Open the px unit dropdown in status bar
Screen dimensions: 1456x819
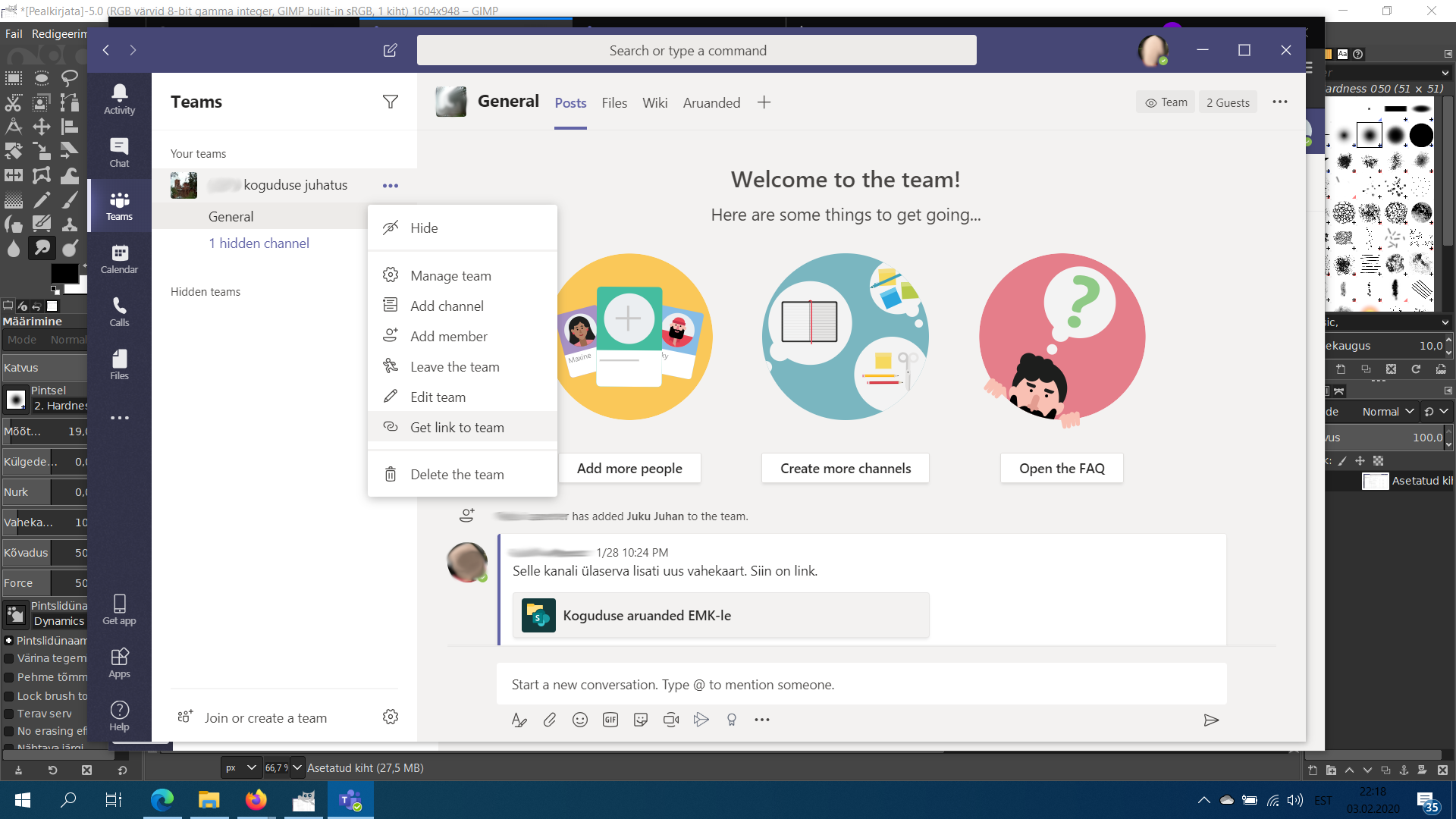pyautogui.click(x=240, y=767)
